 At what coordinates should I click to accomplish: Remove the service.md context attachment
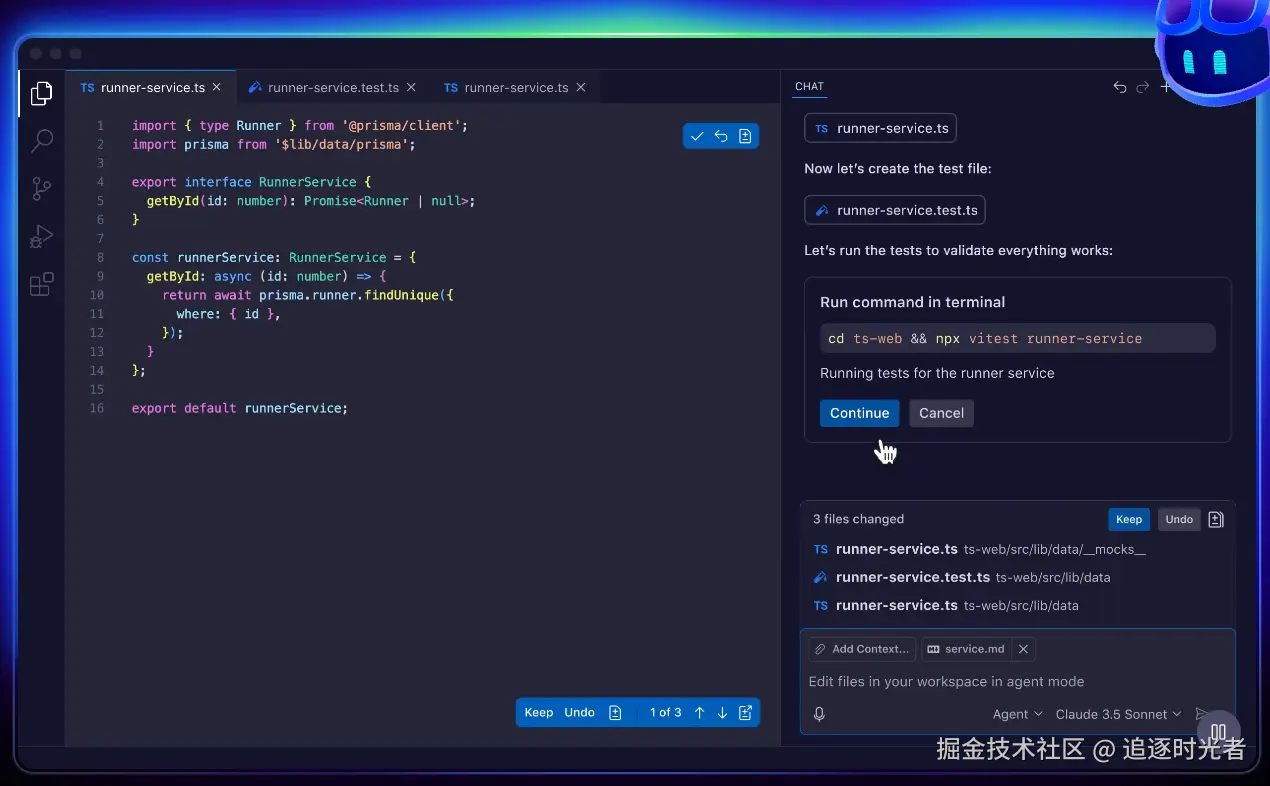1023,649
